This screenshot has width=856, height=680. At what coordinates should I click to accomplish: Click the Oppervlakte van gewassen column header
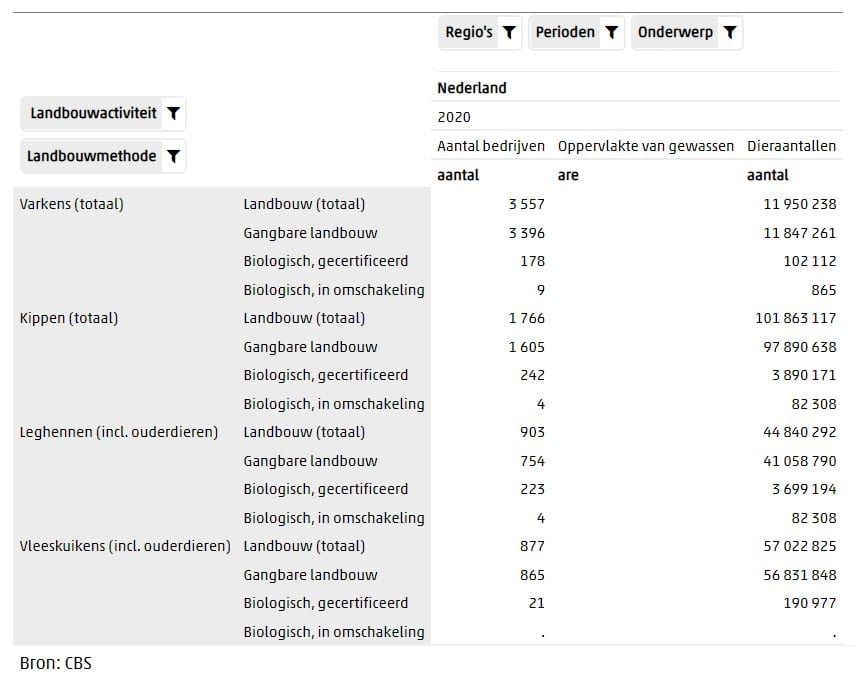(x=646, y=146)
